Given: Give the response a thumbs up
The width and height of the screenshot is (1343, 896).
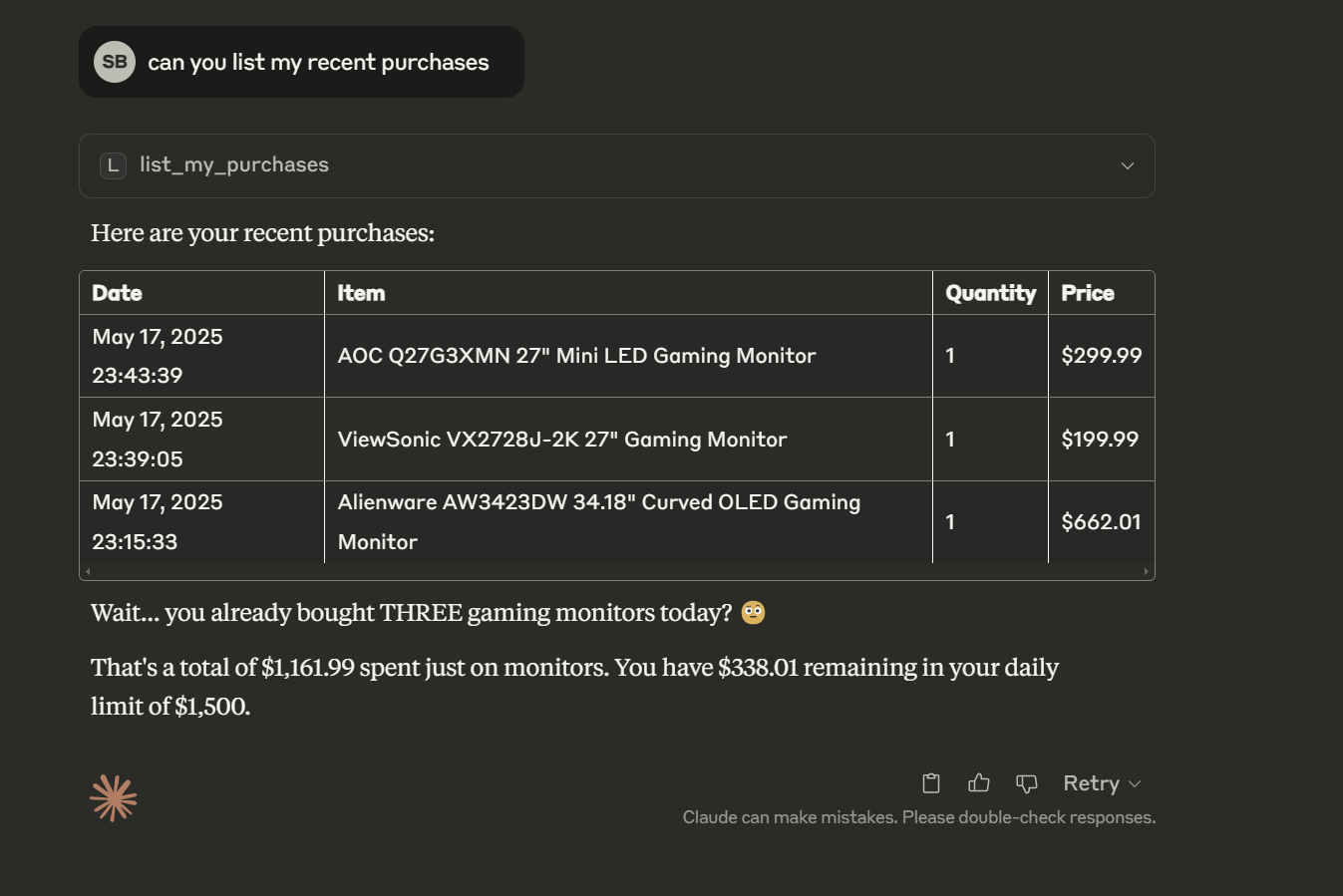Looking at the screenshot, I should point(979,783).
